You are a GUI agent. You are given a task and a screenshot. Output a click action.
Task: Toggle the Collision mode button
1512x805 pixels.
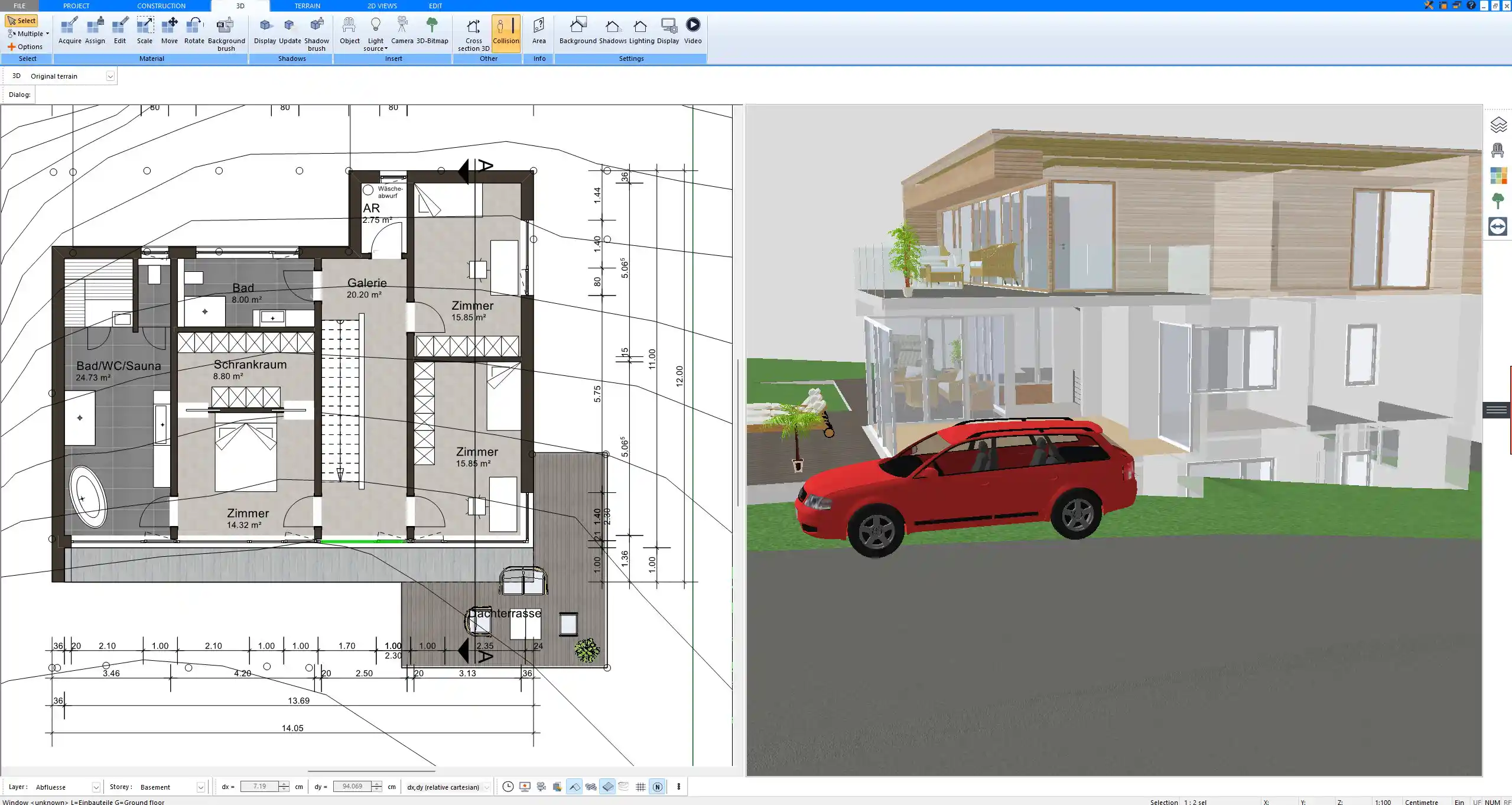506,33
